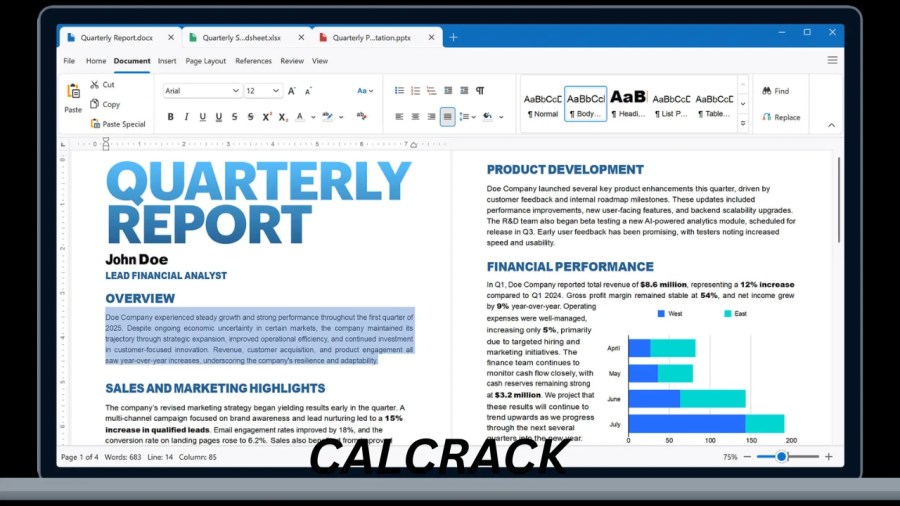The image size is (900, 506).
Task: Insert a numbered list
Action: (416, 91)
